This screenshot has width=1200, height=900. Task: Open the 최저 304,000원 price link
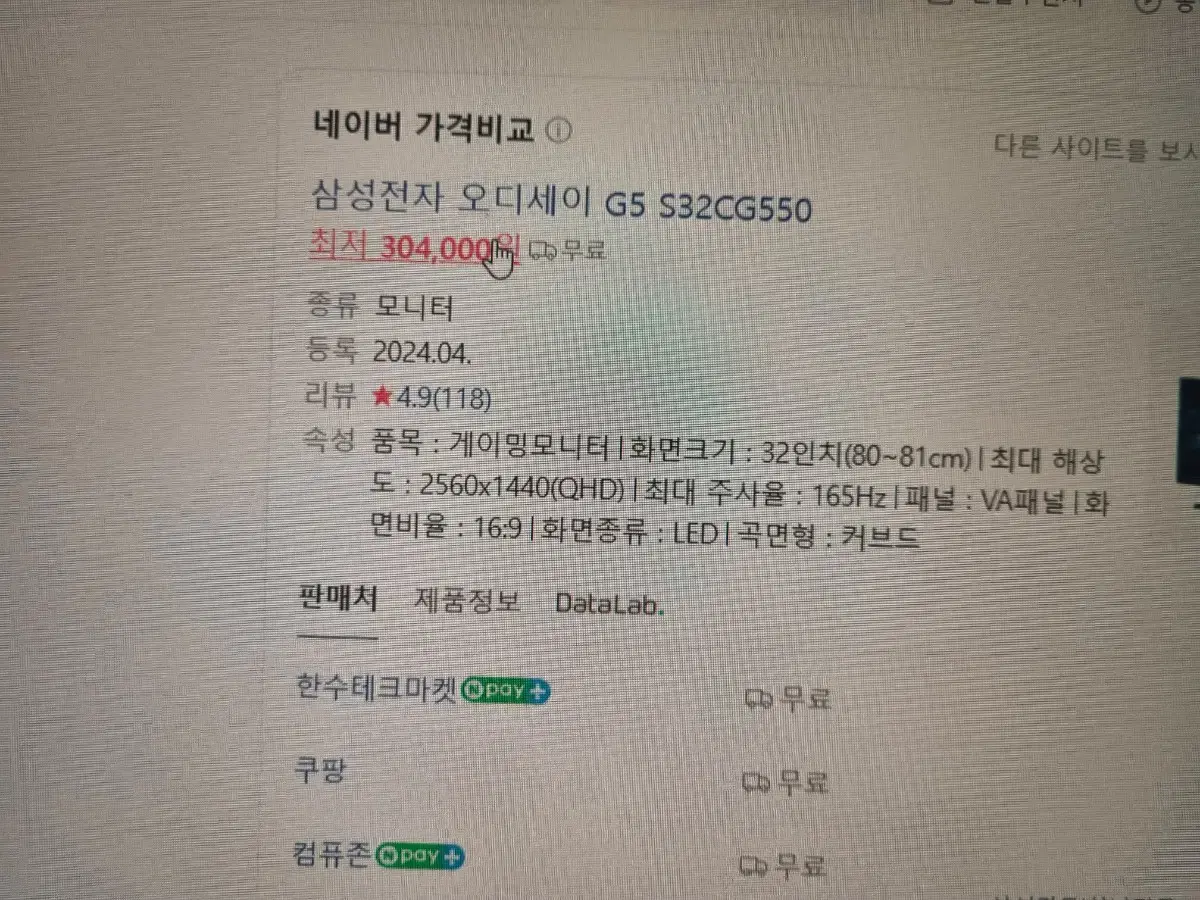pos(414,247)
